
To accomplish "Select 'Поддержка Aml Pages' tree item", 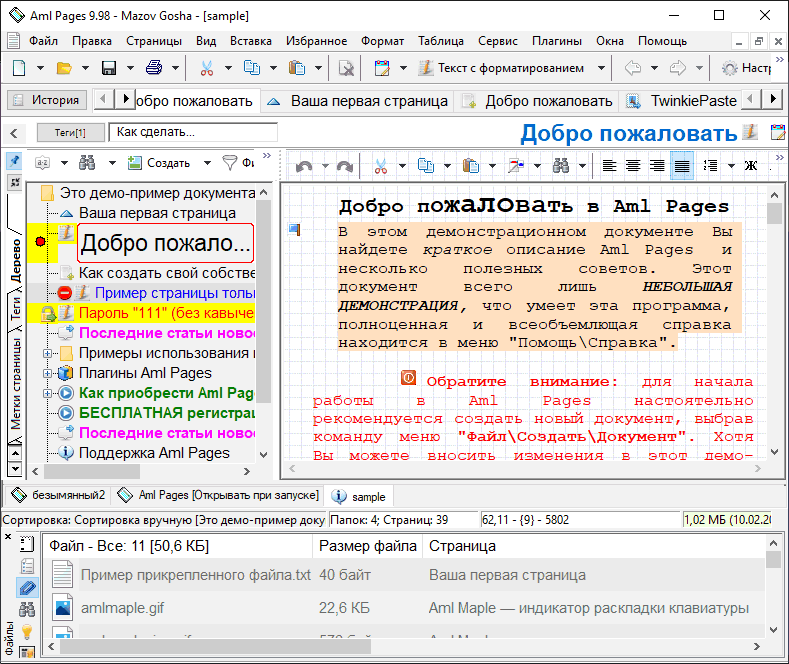I will click(x=154, y=453).
